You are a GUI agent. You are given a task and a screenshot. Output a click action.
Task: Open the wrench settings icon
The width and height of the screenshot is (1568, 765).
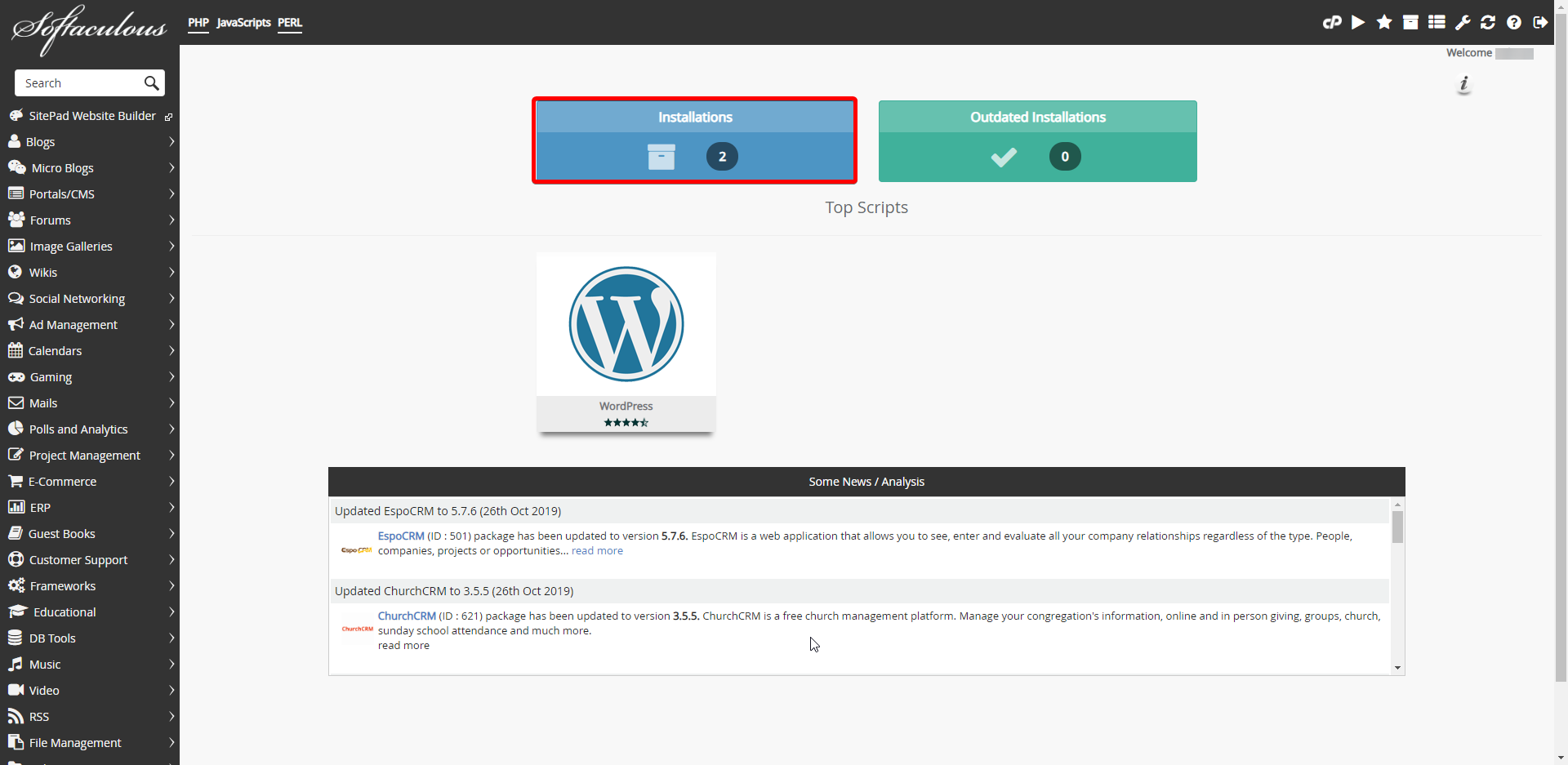pos(1463,23)
